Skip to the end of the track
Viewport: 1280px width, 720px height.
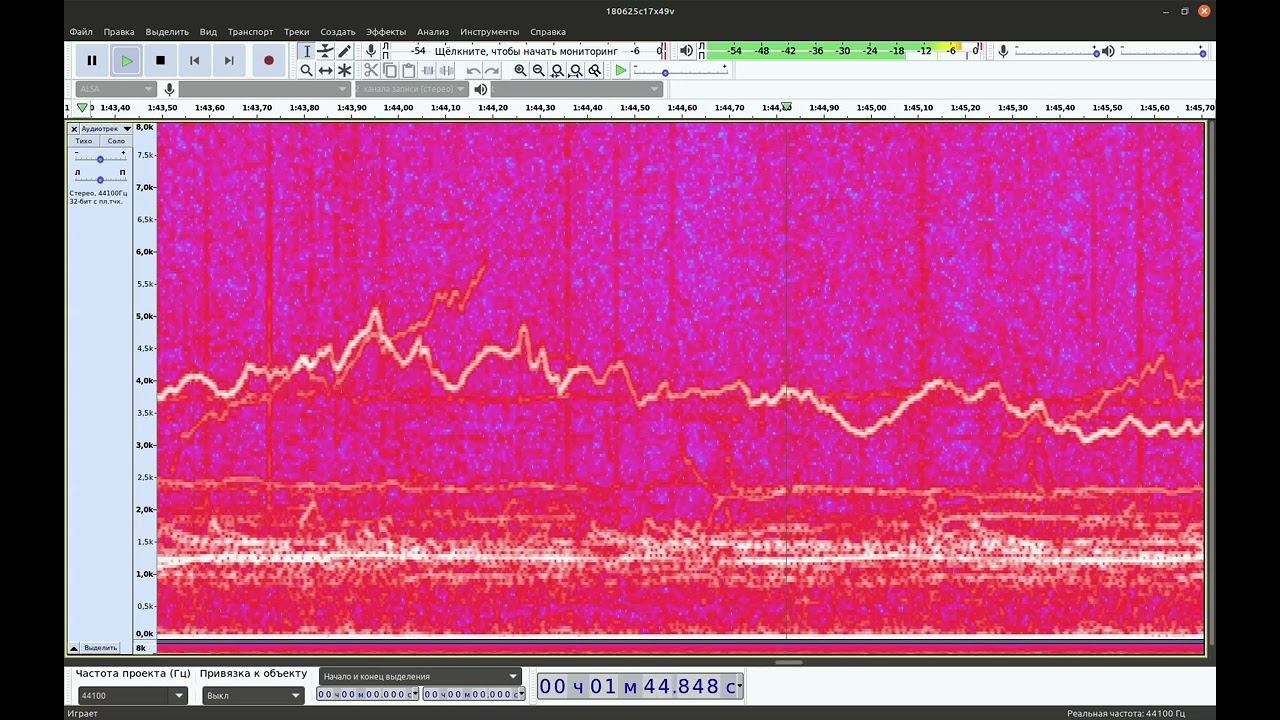tap(229, 60)
